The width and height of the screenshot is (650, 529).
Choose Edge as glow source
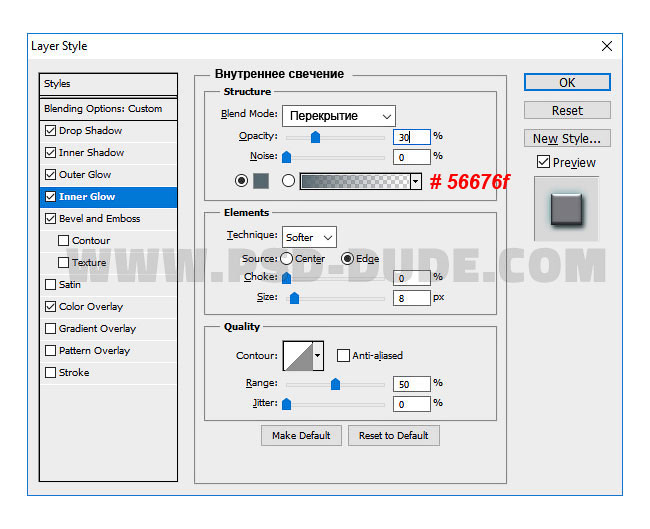[x=347, y=259]
